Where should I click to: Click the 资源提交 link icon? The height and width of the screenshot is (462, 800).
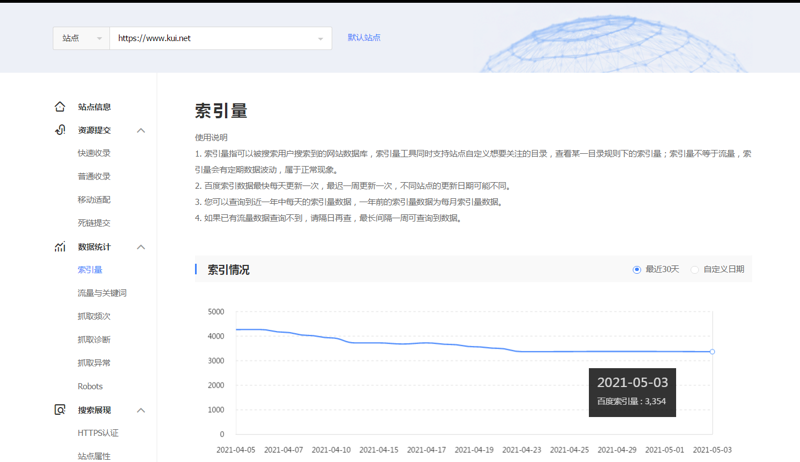(60, 130)
